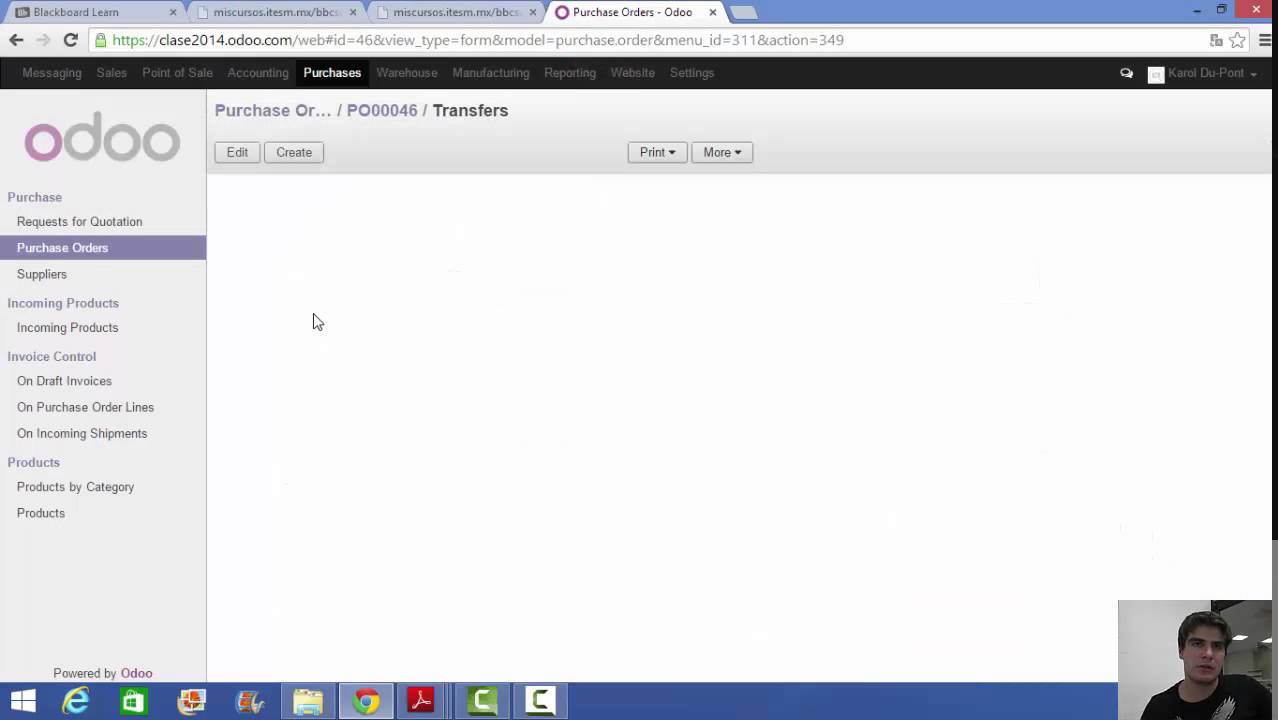Viewport: 1278px width, 720px height.
Task: Open the Messaging menu
Action: 52,73
